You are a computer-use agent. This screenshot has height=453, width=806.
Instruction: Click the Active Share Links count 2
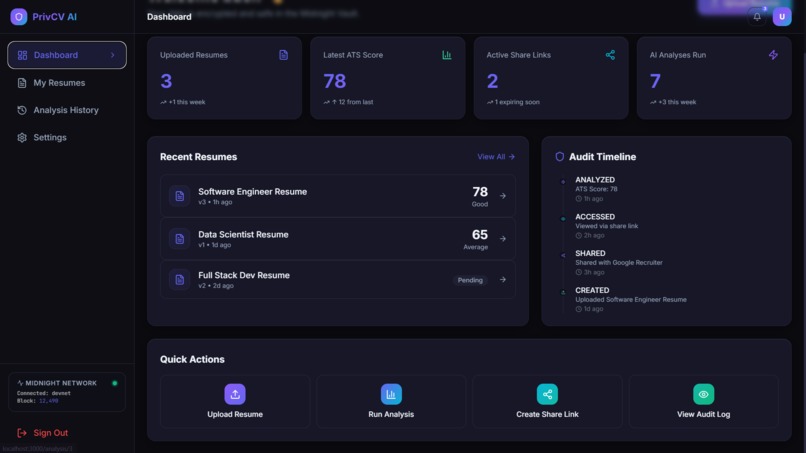pos(492,81)
